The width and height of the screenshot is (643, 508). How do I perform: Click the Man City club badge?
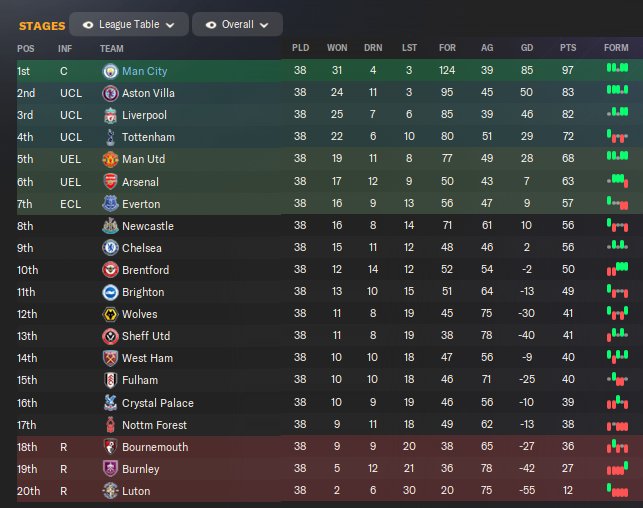coord(110,71)
